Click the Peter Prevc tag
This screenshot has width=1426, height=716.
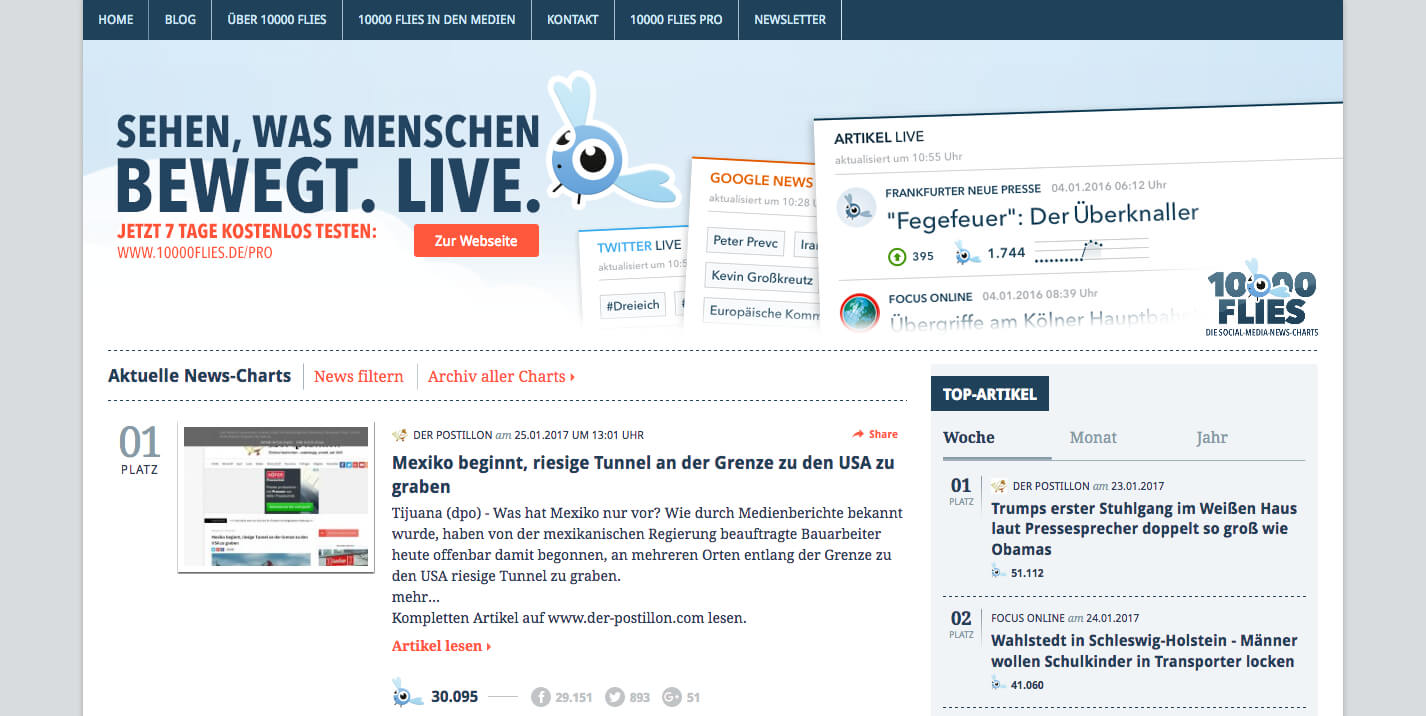coord(743,242)
